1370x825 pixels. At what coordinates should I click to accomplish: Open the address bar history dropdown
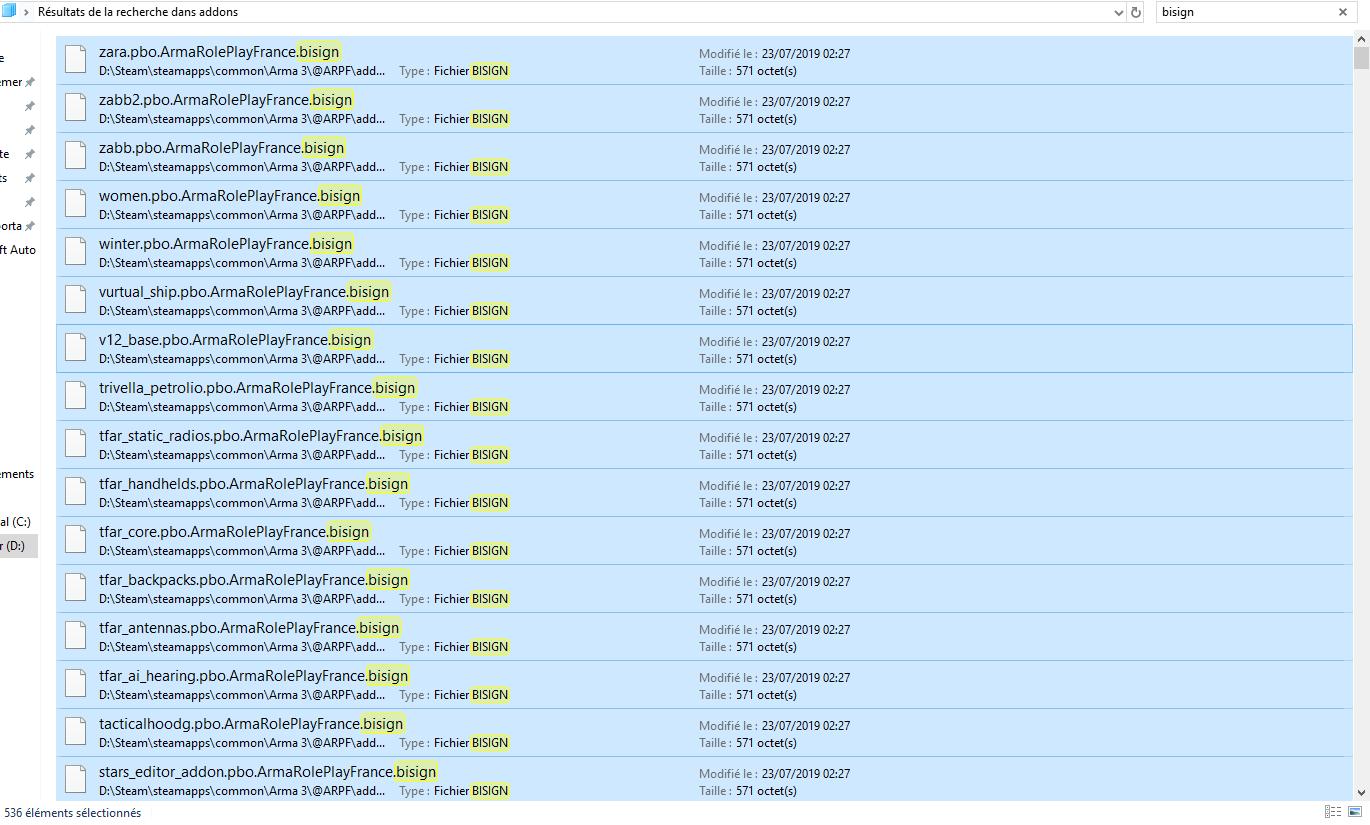pos(1119,12)
